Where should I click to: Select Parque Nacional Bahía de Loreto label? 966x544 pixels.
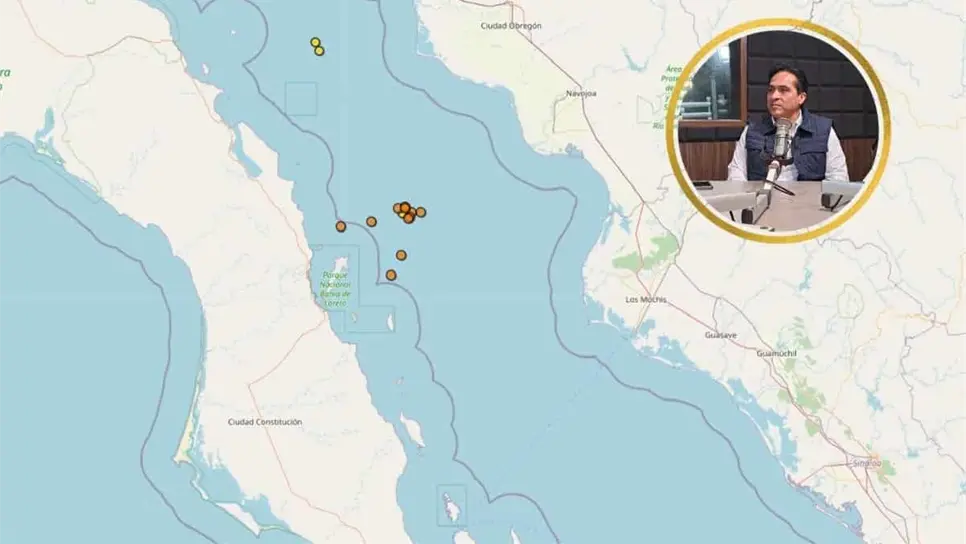(x=335, y=289)
